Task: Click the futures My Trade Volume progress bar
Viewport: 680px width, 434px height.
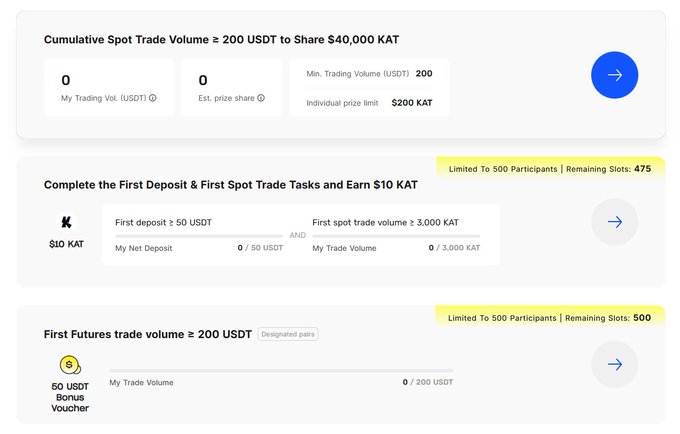Action: tap(281, 370)
